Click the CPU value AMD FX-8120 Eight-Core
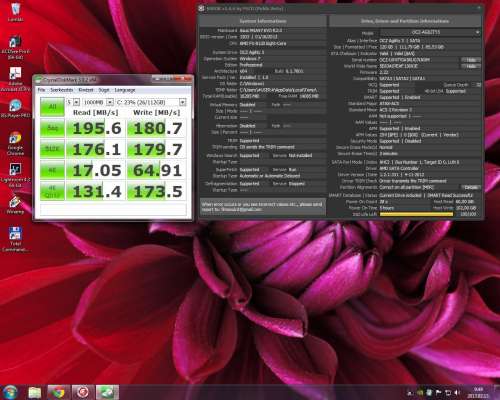The height and width of the screenshot is (400, 500). pyautogui.click(x=263, y=43)
